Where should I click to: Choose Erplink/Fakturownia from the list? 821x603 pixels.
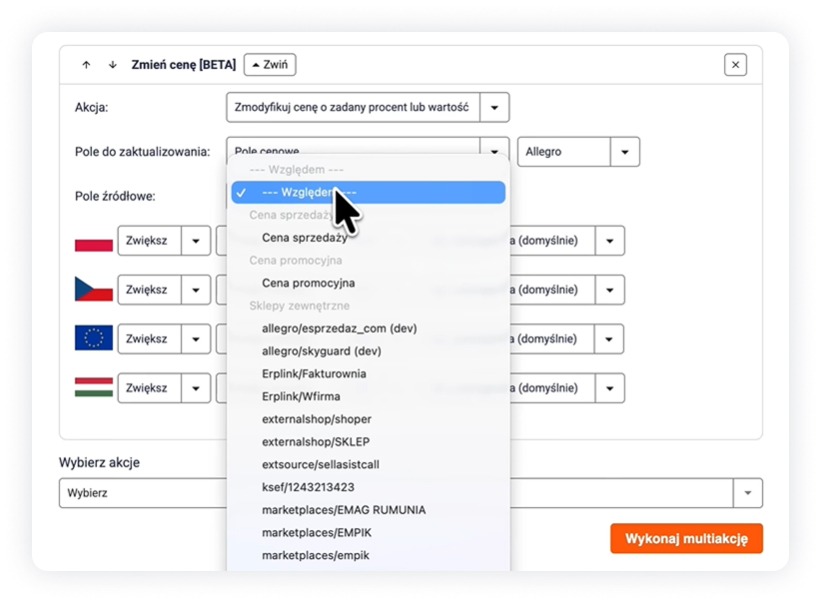314,374
